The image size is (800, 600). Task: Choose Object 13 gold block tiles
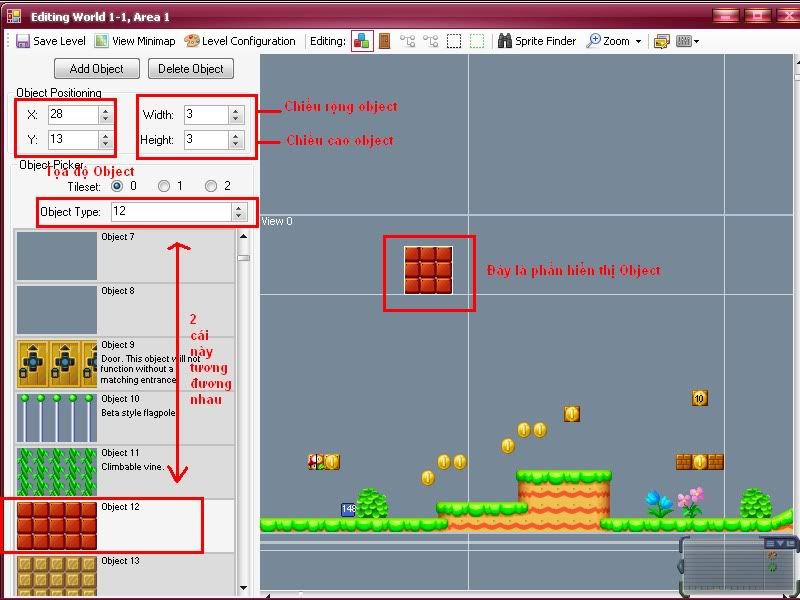[x=125, y=576]
